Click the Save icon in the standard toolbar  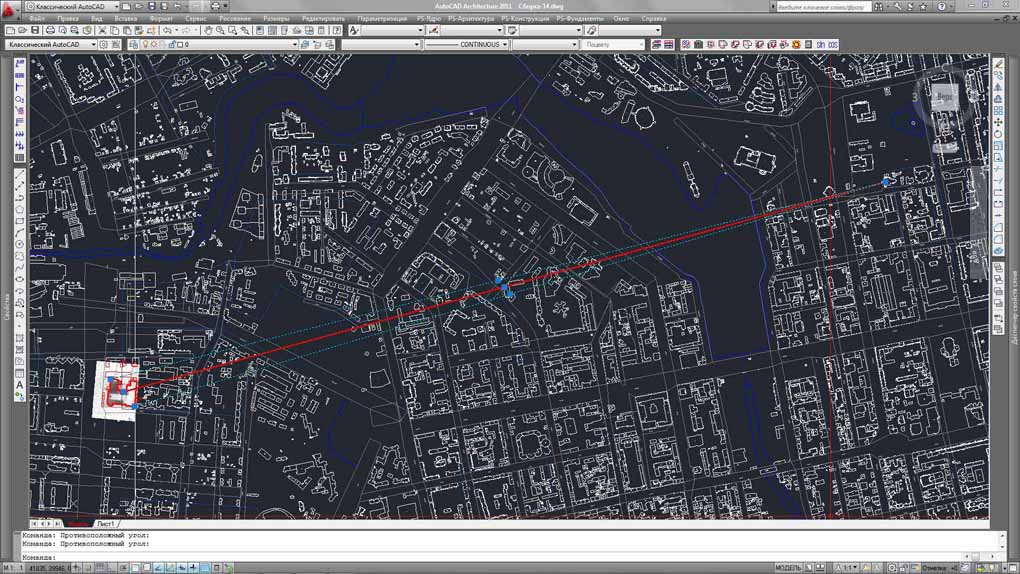point(34,31)
